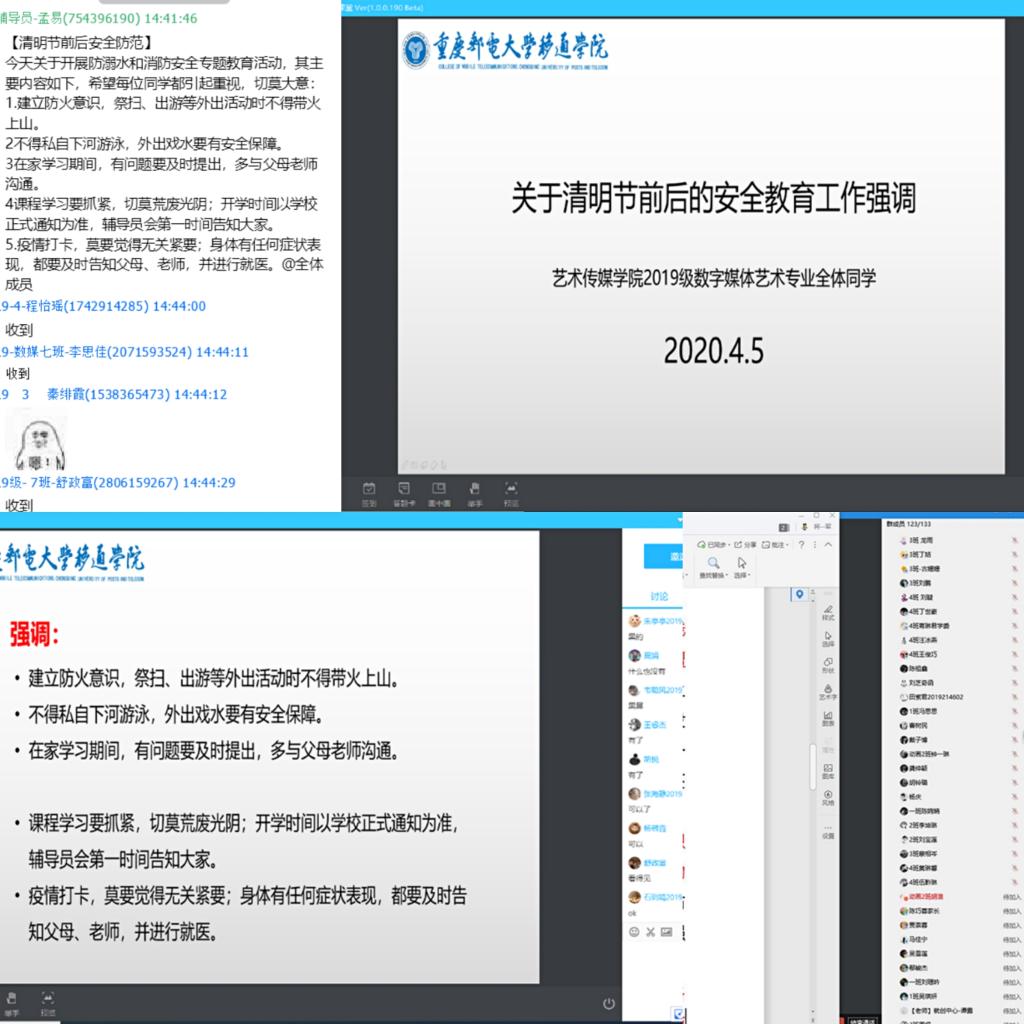The width and height of the screenshot is (1024, 1024).
Task: Click the insert image icon in discussion panel
Action: pyautogui.click(x=668, y=932)
